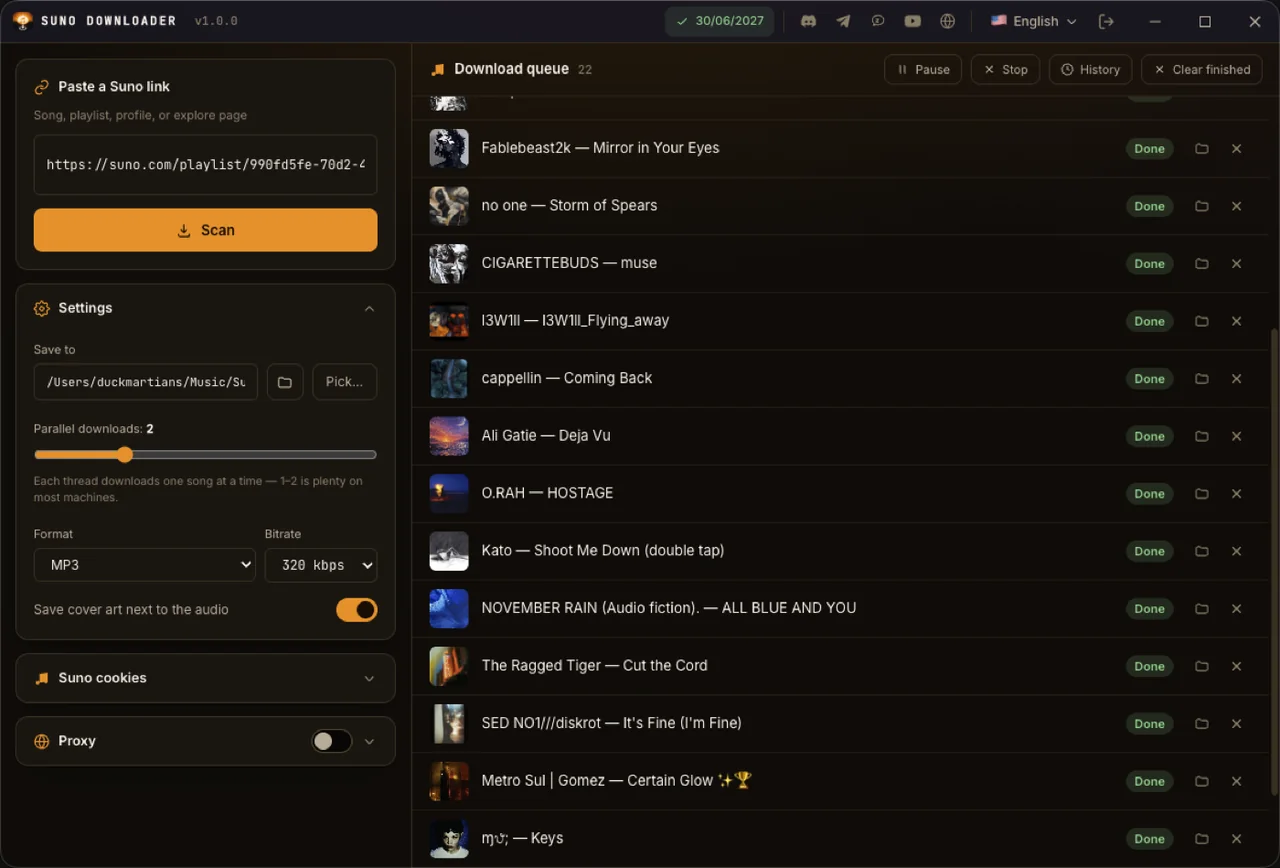Click the globe website icon

[x=948, y=21]
